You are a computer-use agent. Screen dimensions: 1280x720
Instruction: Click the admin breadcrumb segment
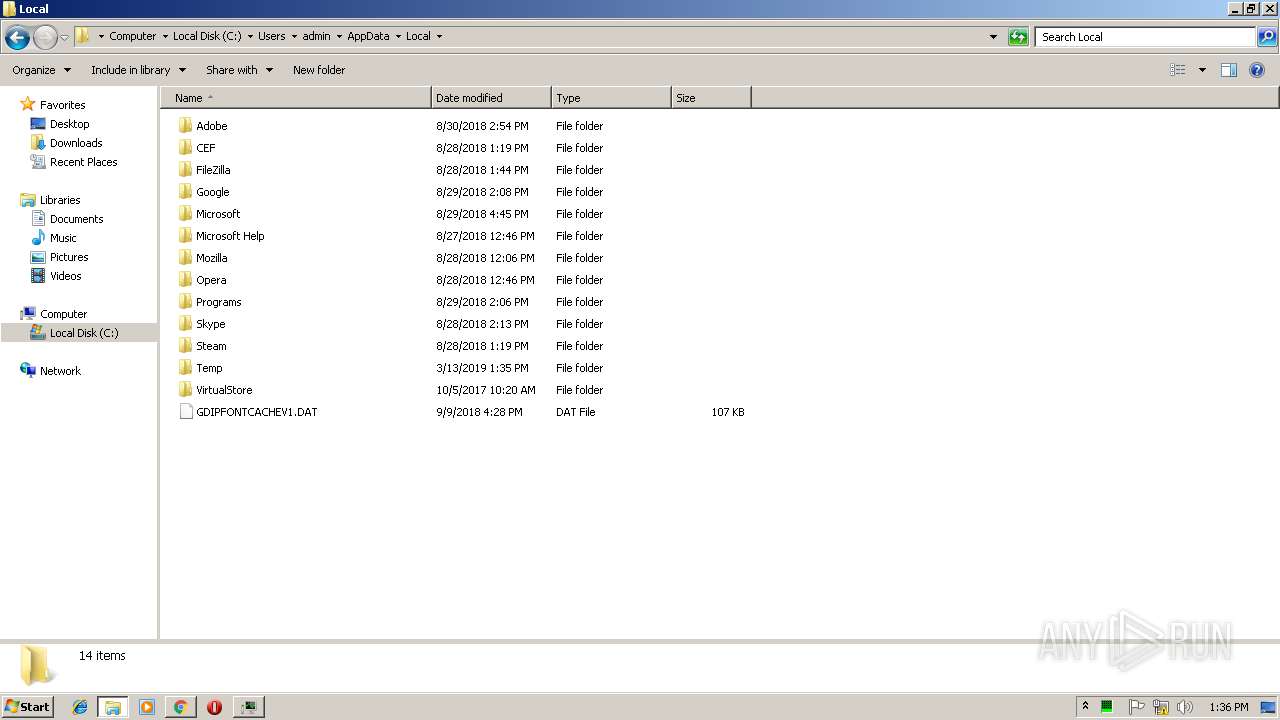click(x=316, y=36)
